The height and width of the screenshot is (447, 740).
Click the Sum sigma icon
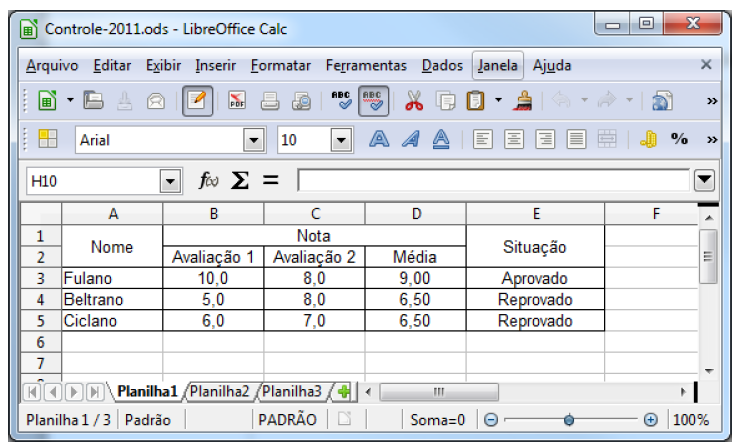tap(239, 181)
